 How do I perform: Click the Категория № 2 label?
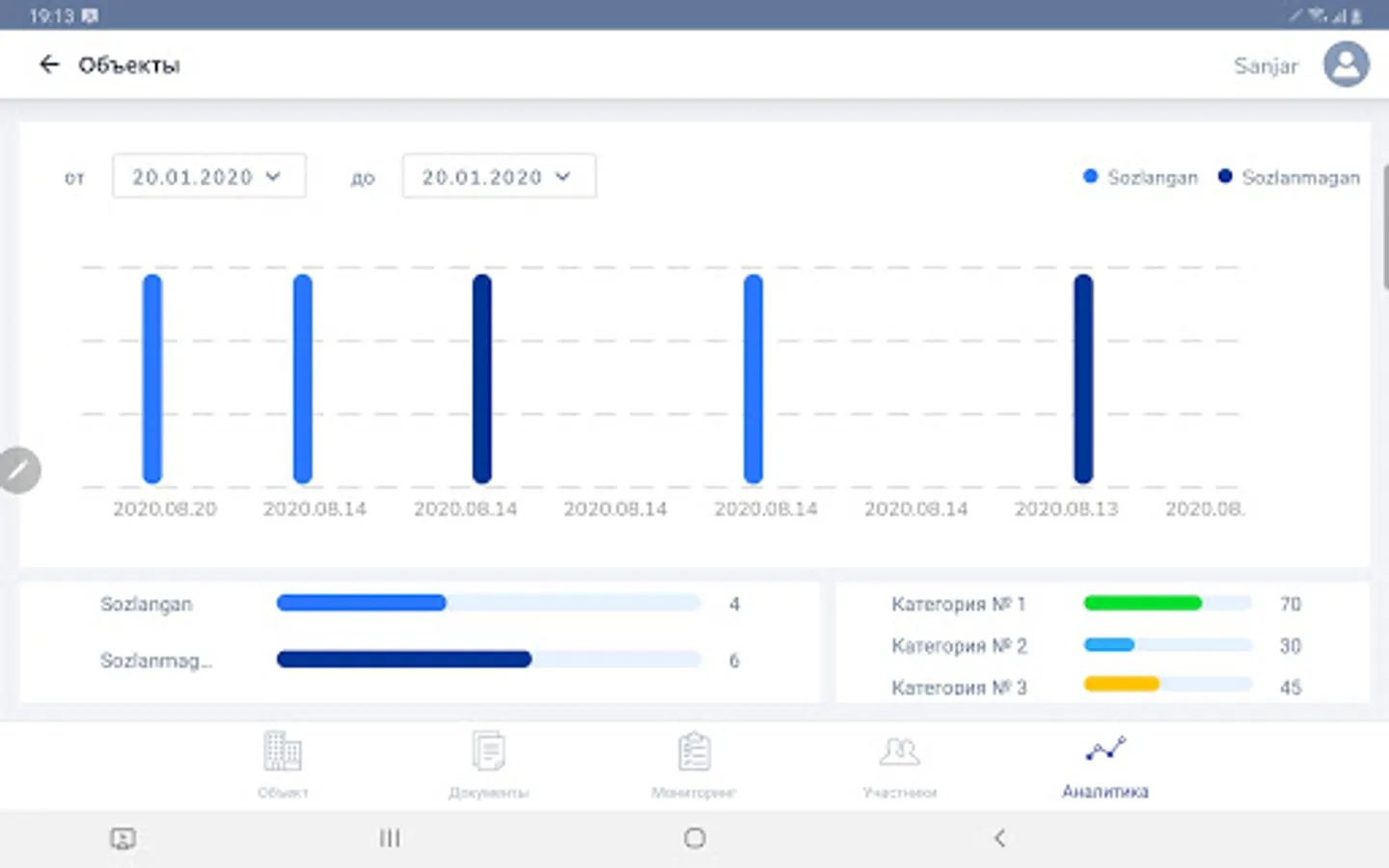959,645
